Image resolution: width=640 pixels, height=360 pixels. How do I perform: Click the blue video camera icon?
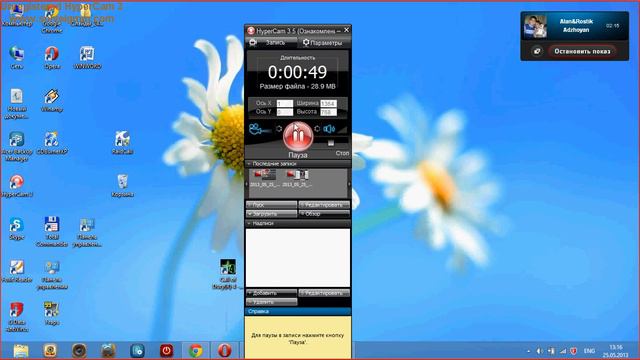point(259,129)
